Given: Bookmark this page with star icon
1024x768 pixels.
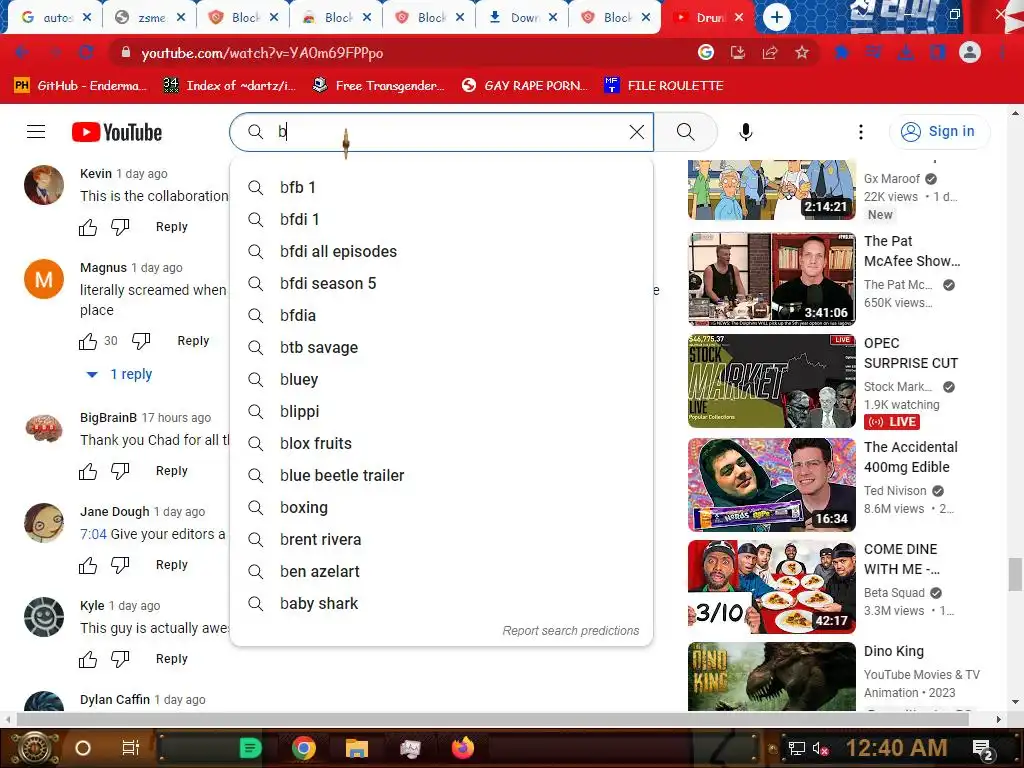Looking at the screenshot, I should point(802,52).
